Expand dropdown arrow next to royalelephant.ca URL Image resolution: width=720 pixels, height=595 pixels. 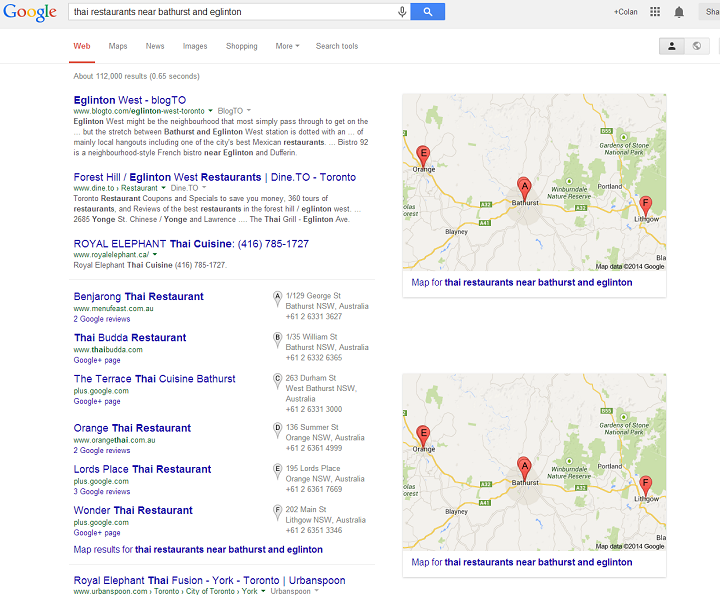point(155,254)
